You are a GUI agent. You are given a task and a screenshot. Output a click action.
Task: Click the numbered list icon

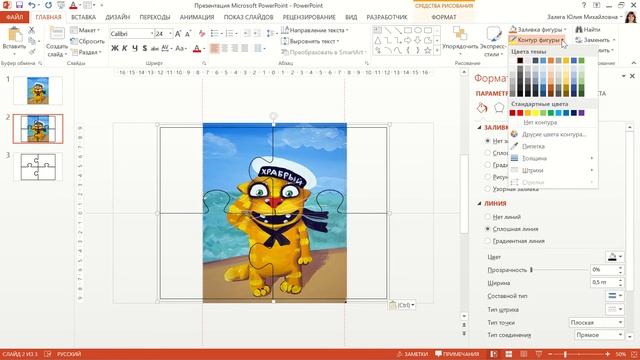click(230, 33)
